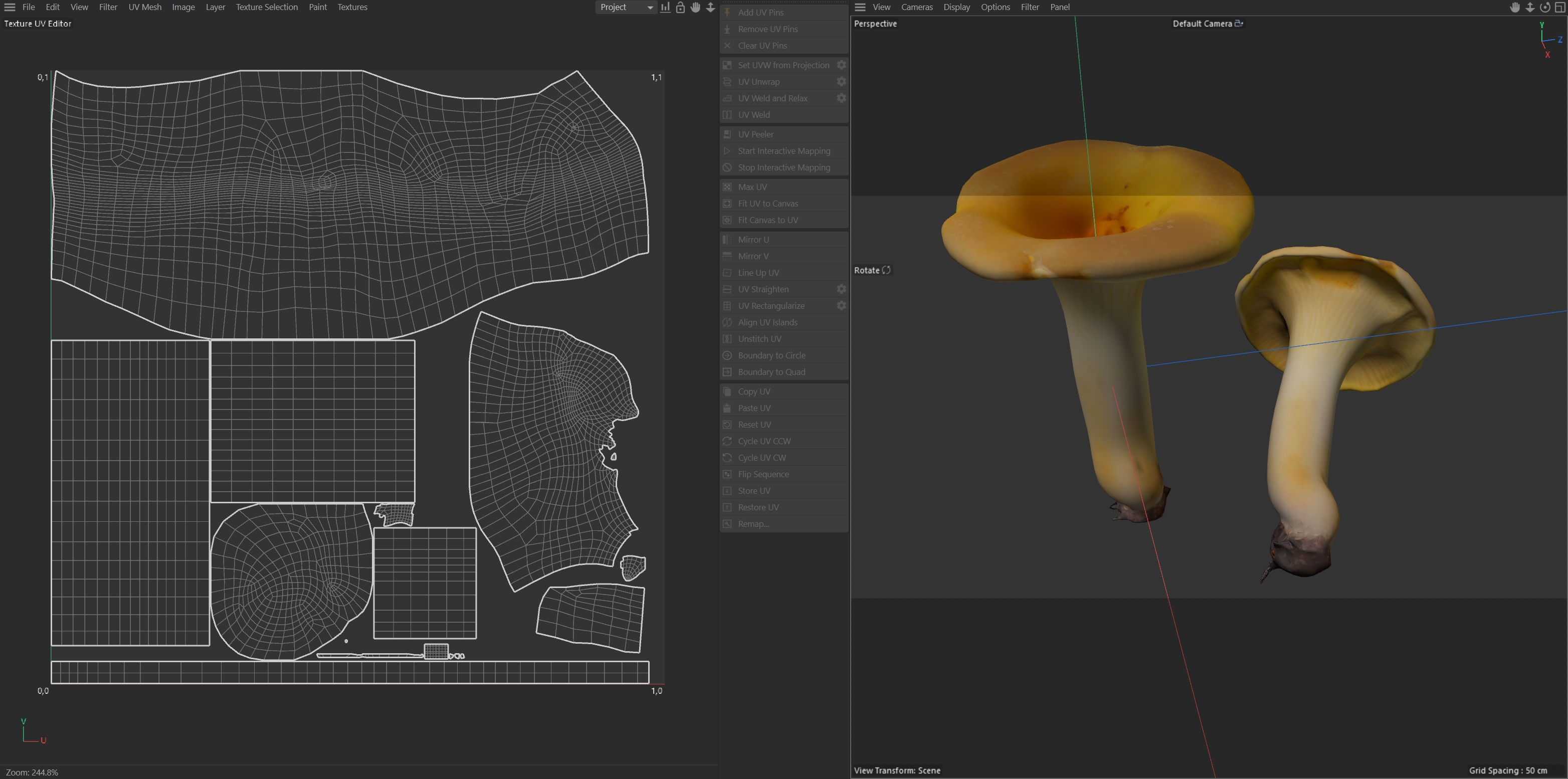Toggle the viewport maximize panel icon
Viewport: 1568px width, 779px height.
pos(1559,8)
